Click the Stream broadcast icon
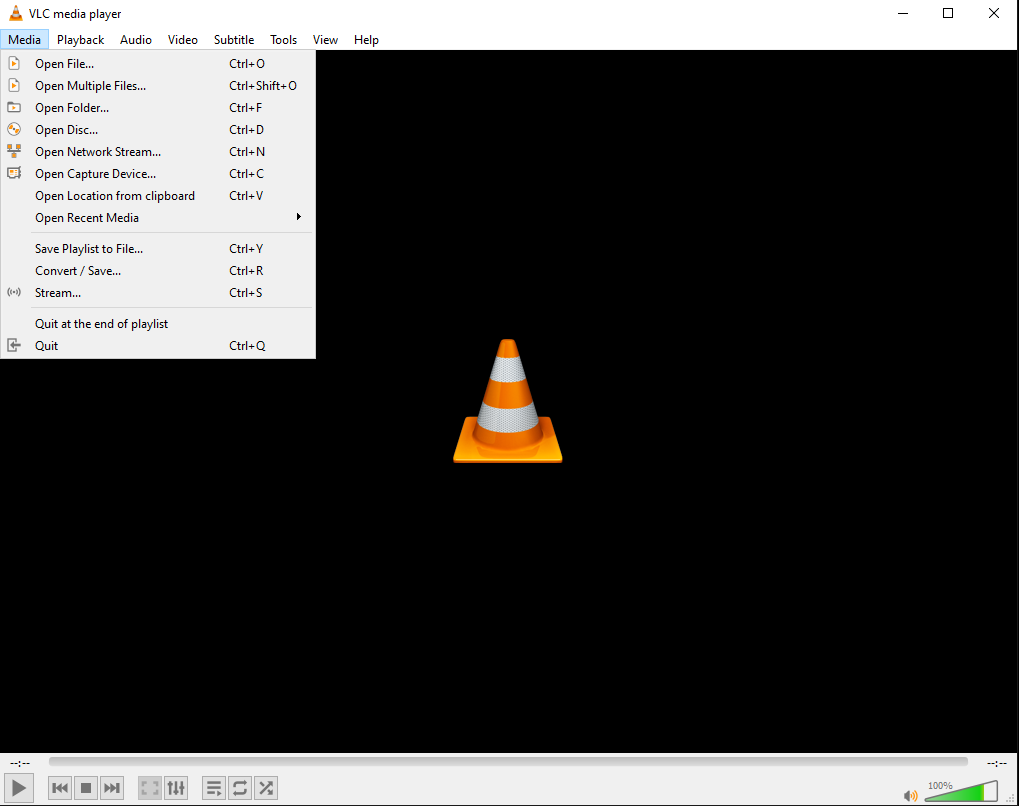The width and height of the screenshot is (1019, 806). point(14,292)
